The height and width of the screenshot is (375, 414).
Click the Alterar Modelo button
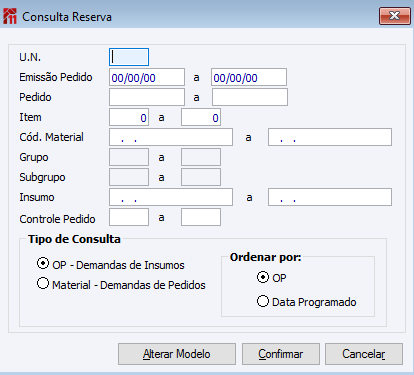(x=177, y=354)
